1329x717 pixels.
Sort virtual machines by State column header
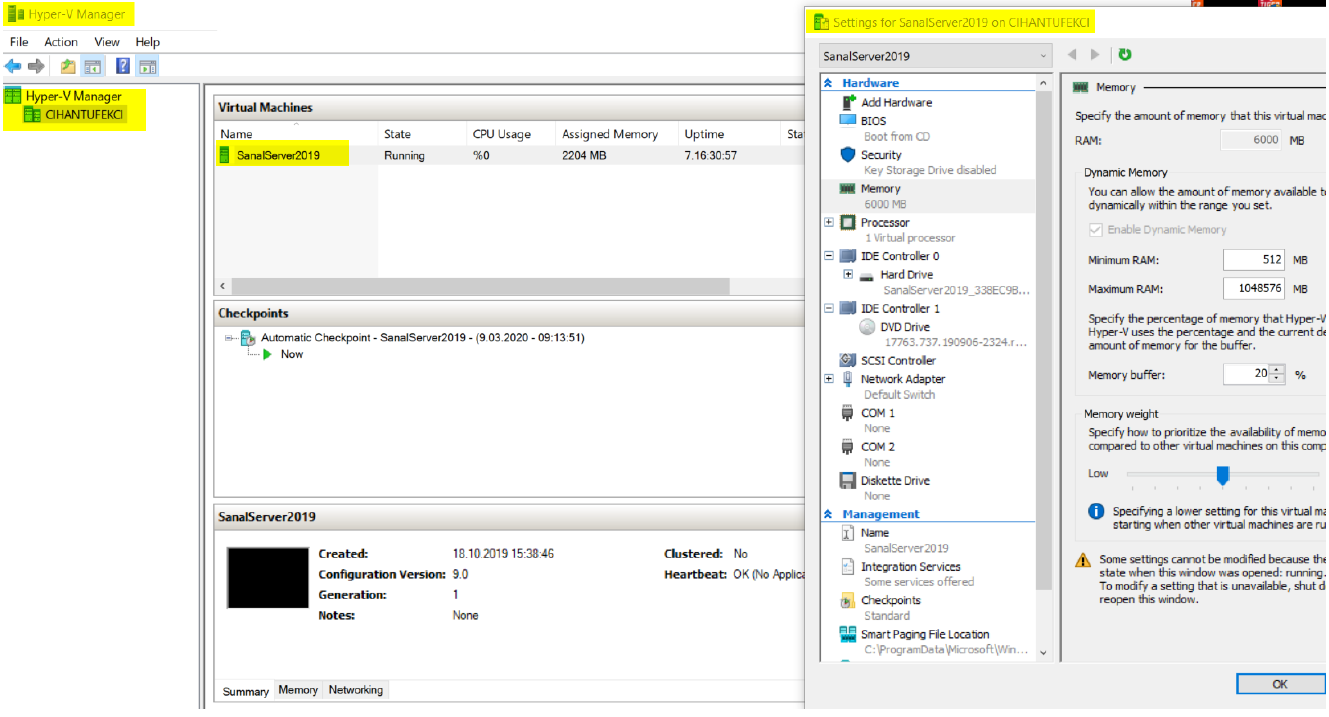pyautogui.click(x=423, y=134)
